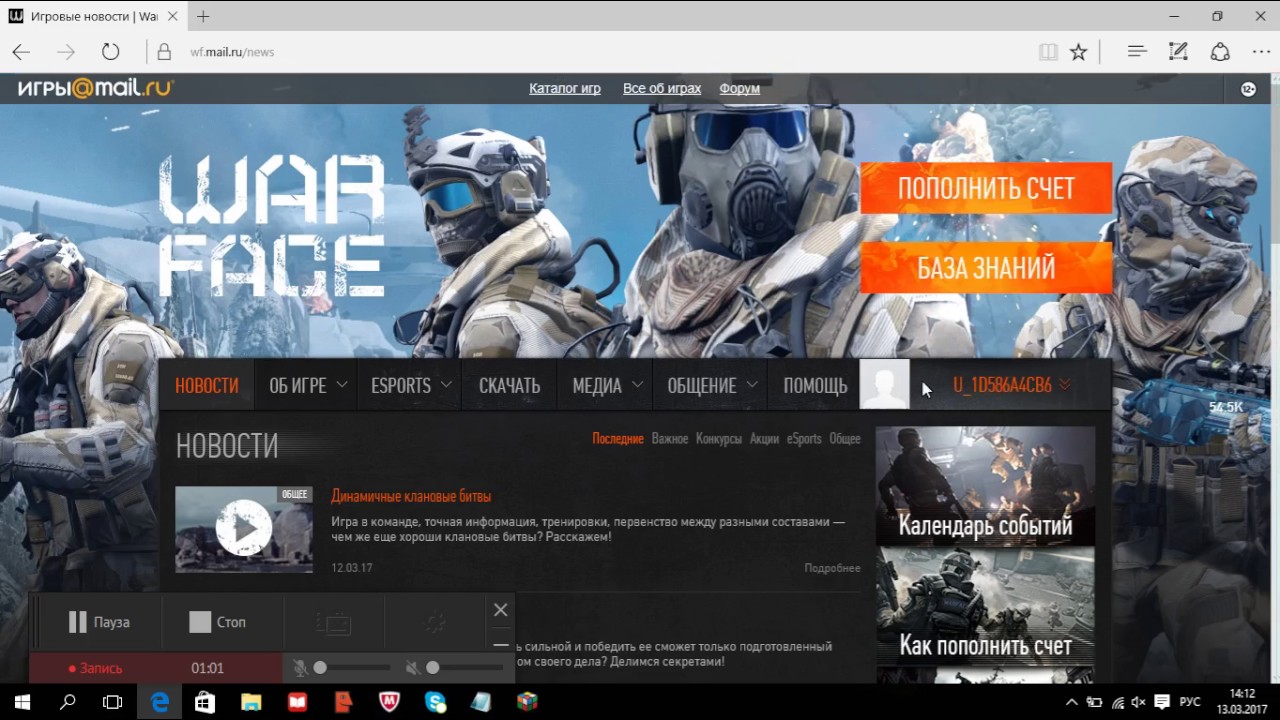This screenshot has width=1280, height=720.
Task: Click the user avatar picture in navbar
Action: tap(885, 385)
